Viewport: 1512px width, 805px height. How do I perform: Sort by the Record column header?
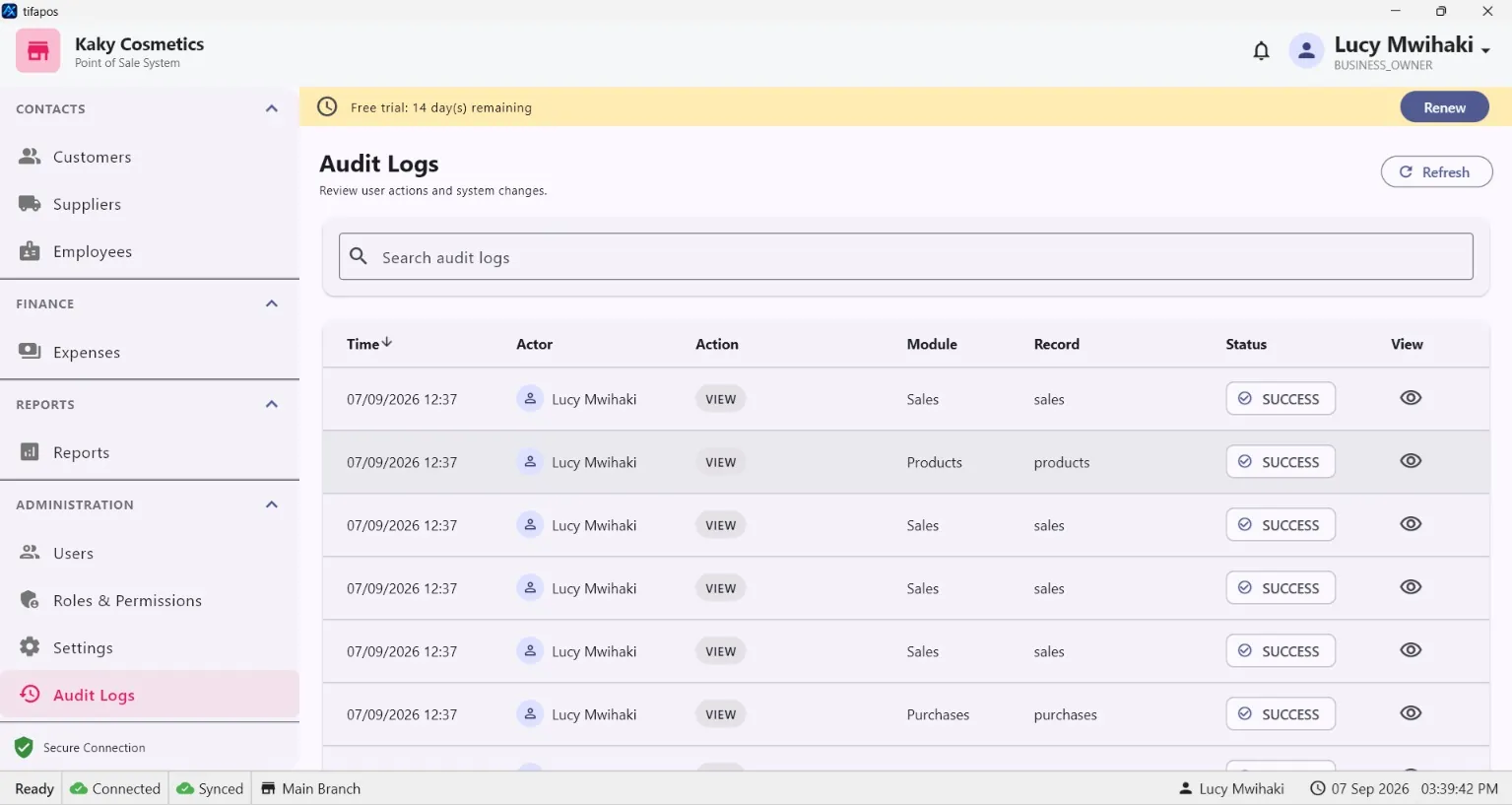coord(1056,344)
